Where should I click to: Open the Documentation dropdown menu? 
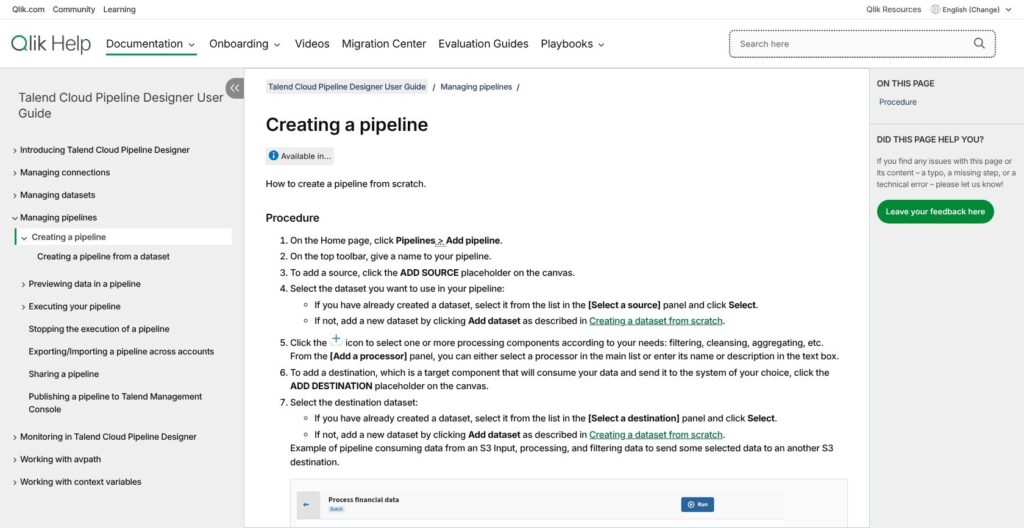click(x=150, y=44)
